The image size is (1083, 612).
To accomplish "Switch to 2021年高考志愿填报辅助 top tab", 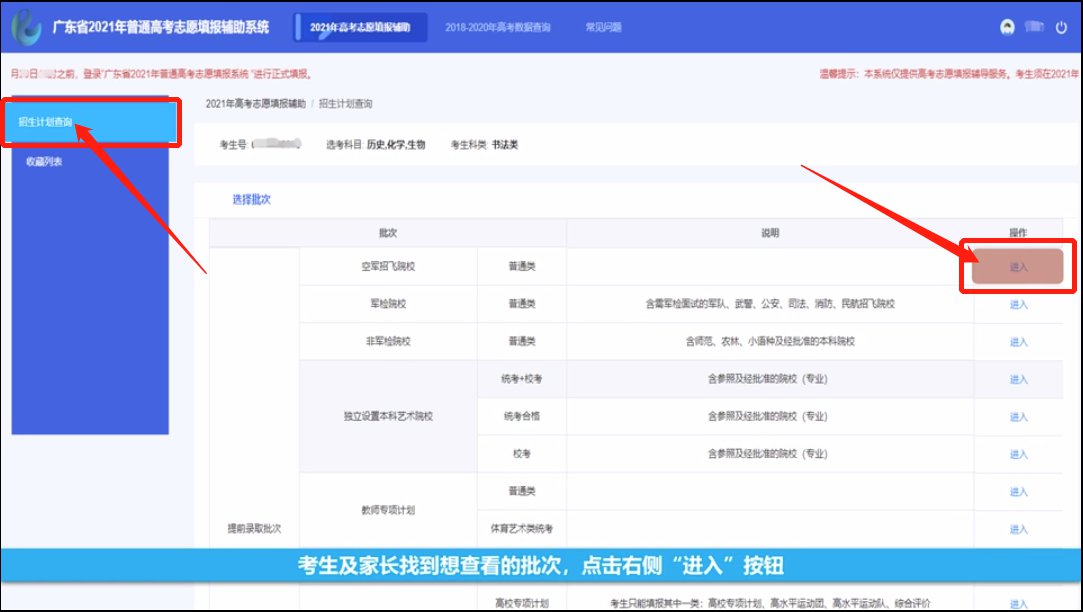I will point(360,27).
